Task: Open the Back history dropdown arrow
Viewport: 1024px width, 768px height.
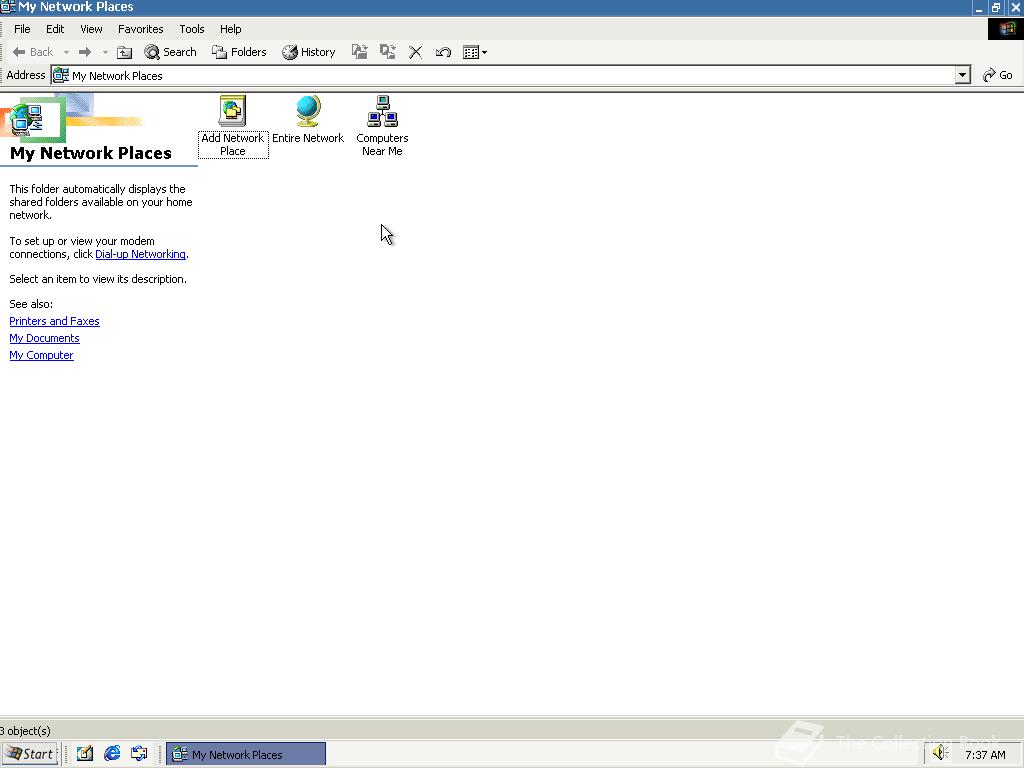Action: click(x=66, y=52)
